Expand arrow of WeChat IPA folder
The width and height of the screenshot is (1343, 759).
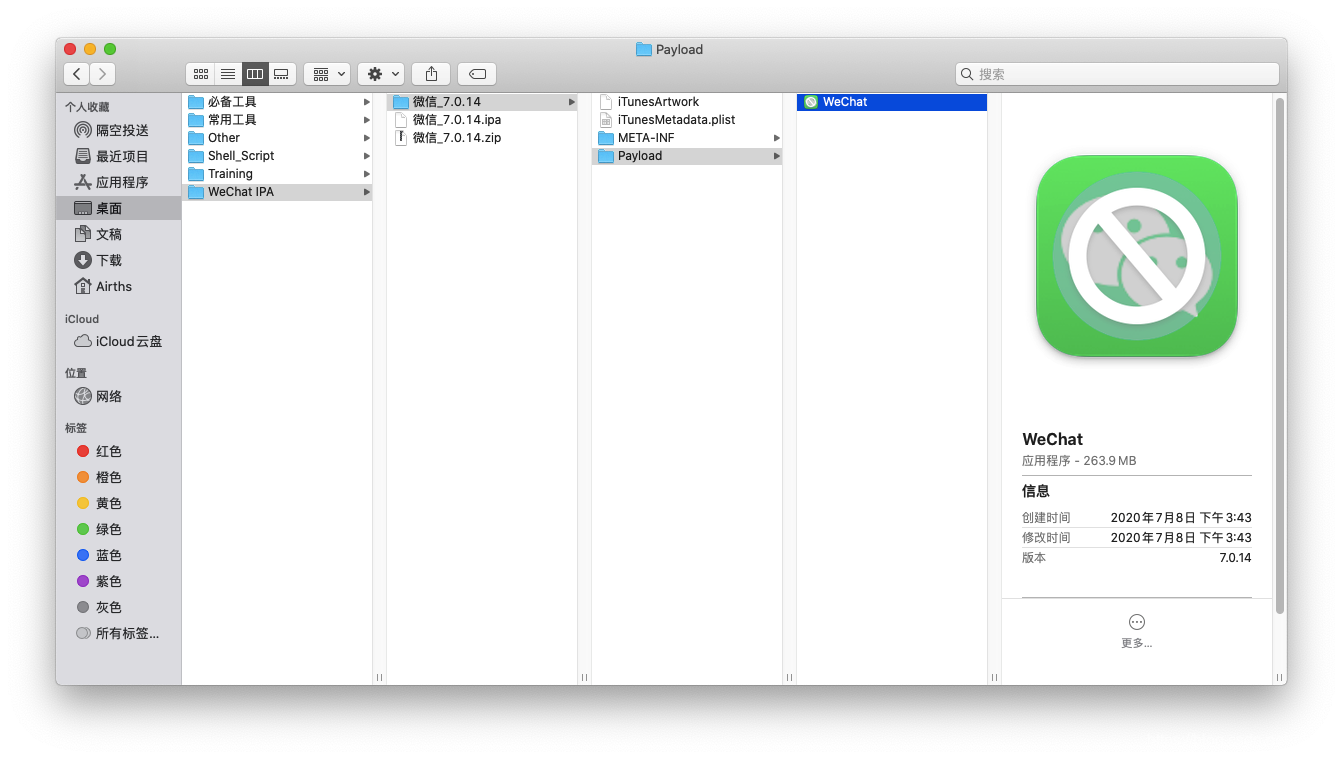(367, 192)
